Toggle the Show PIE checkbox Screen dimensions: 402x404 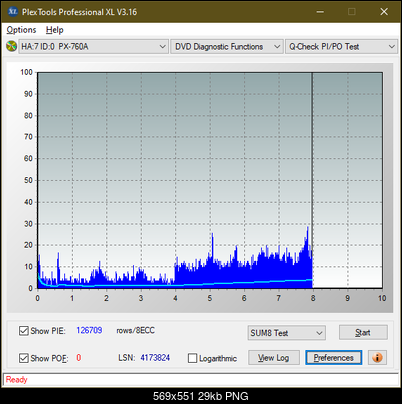[24, 331]
